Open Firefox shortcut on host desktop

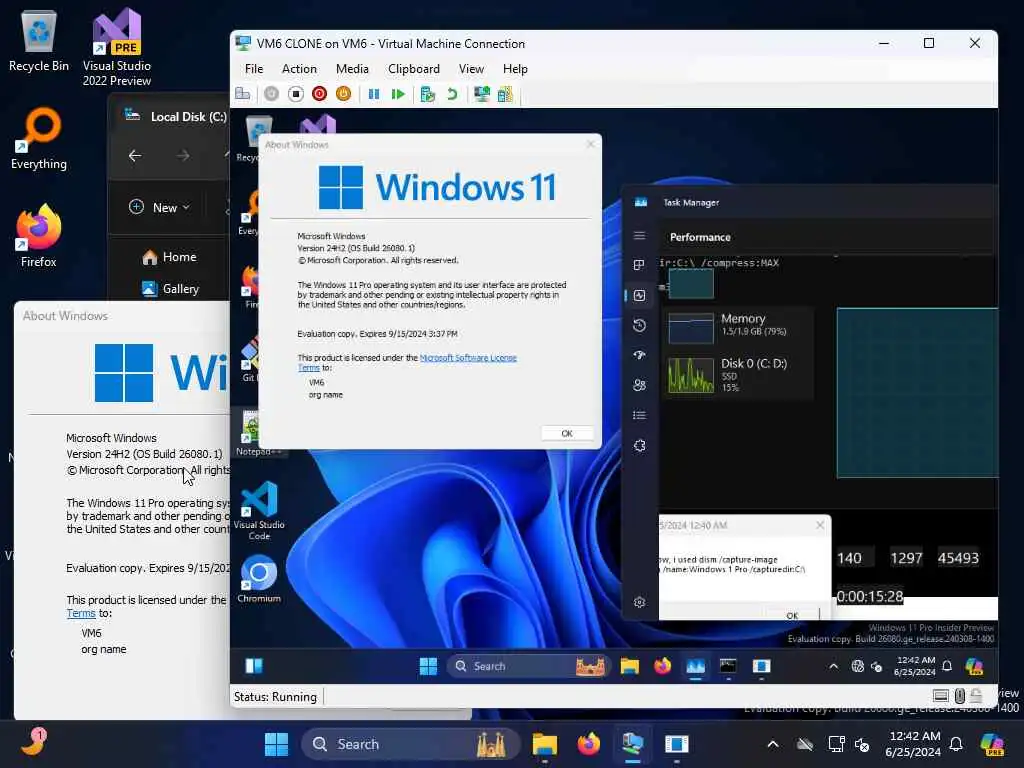tap(39, 236)
